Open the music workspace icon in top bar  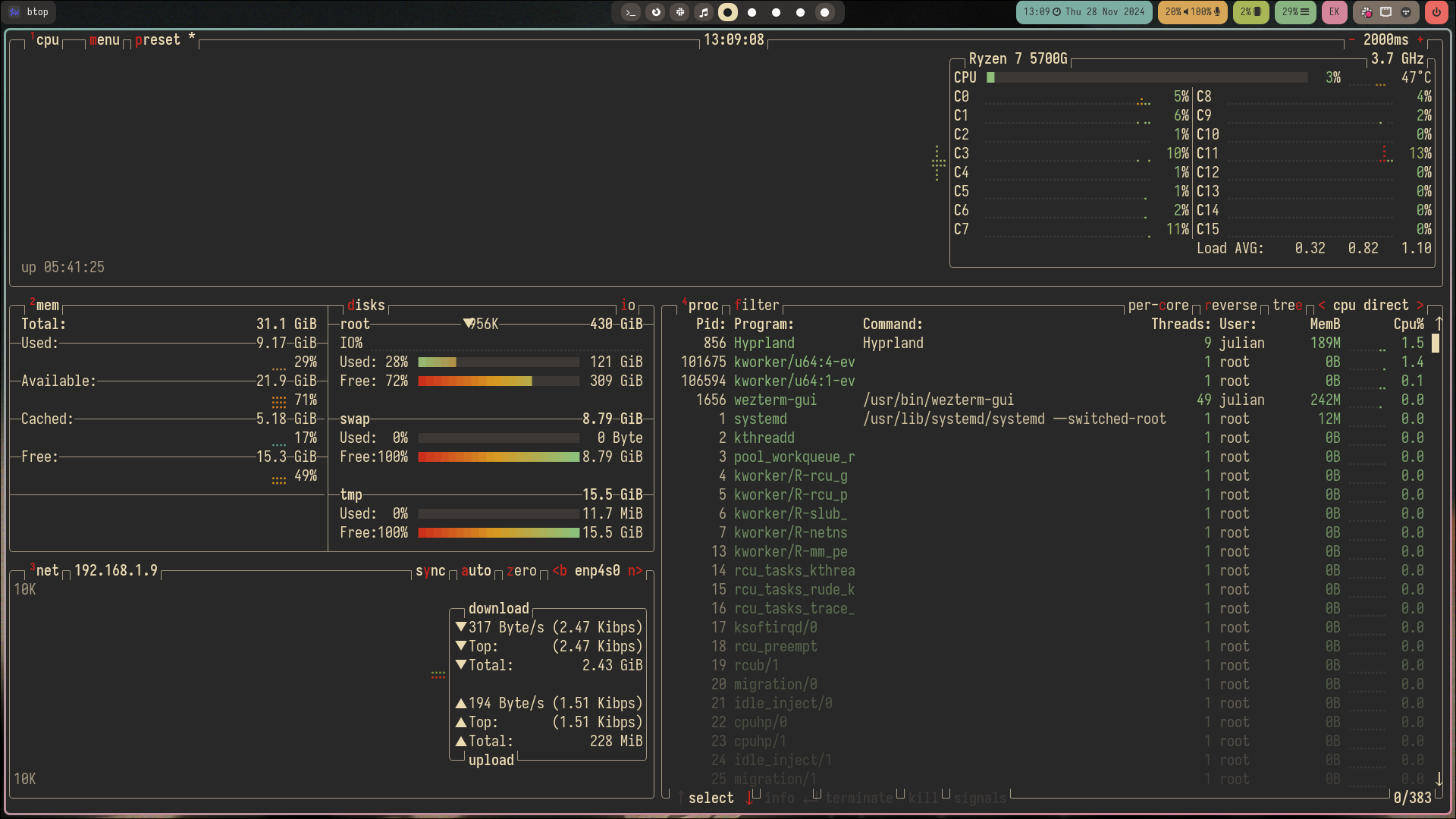[x=704, y=12]
